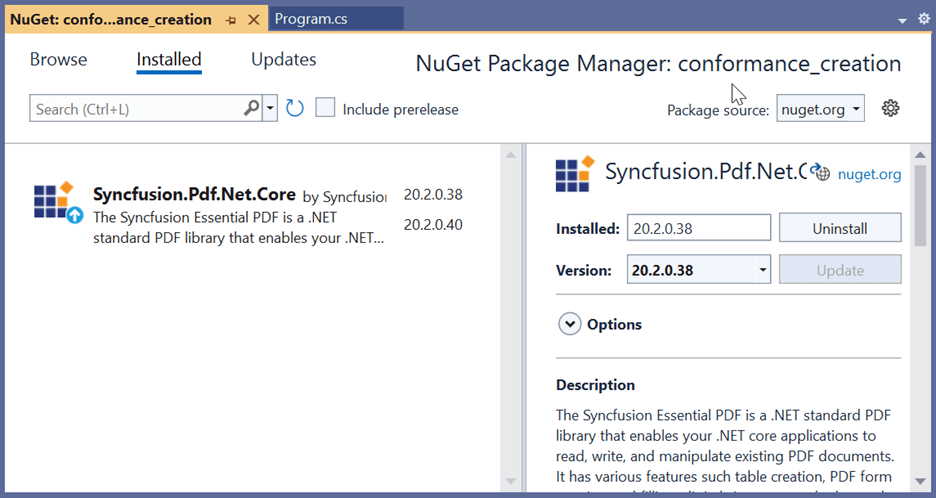Click Syncfusion package icon in list
936x498 pixels.
coord(56,201)
